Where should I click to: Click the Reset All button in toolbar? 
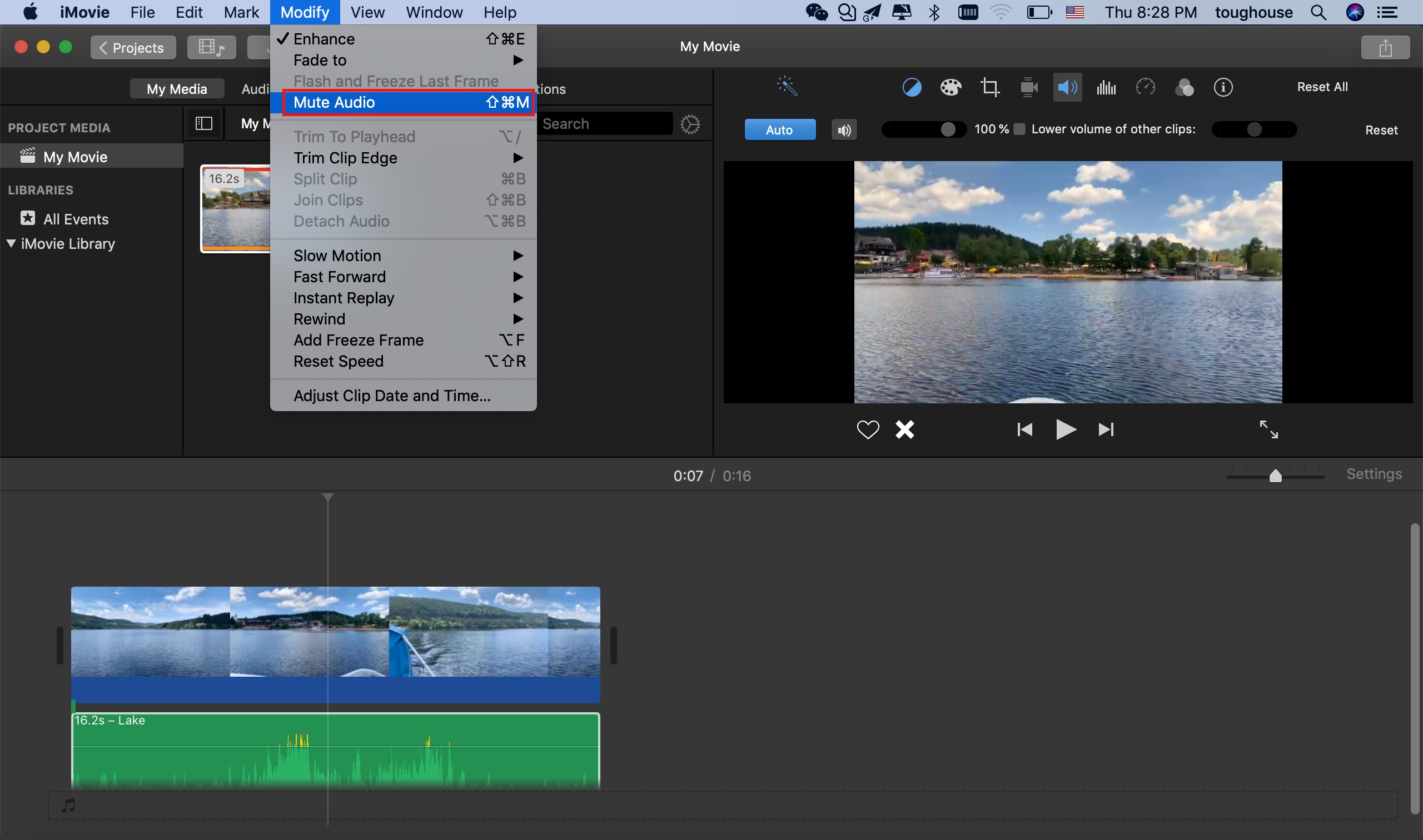[x=1322, y=88]
